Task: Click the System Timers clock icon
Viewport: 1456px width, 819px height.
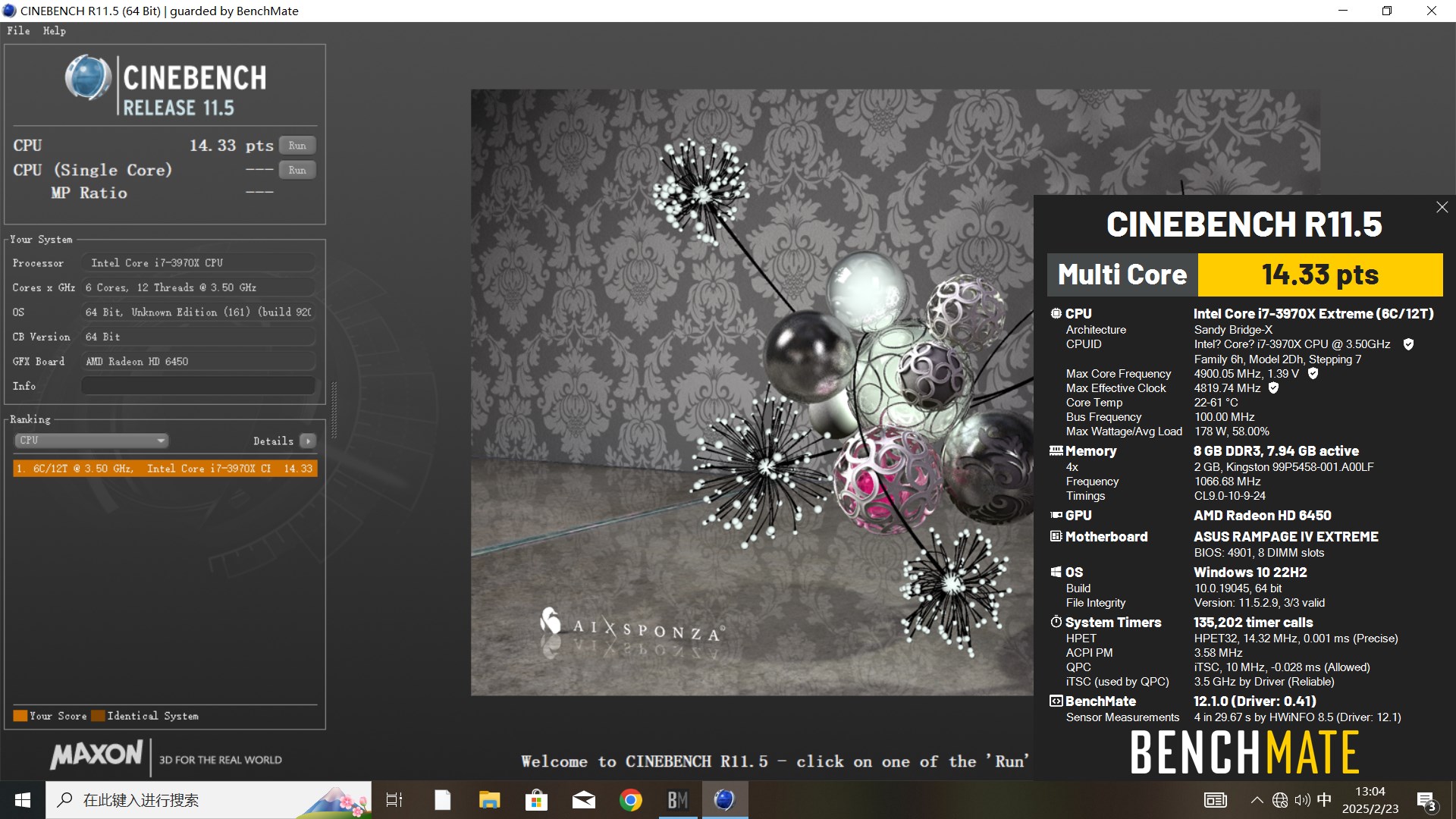Action: click(x=1056, y=622)
